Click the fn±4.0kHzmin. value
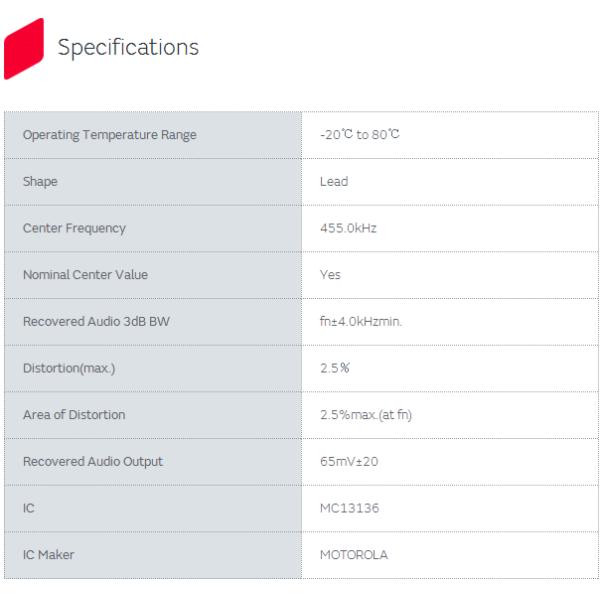 [361, 321]
